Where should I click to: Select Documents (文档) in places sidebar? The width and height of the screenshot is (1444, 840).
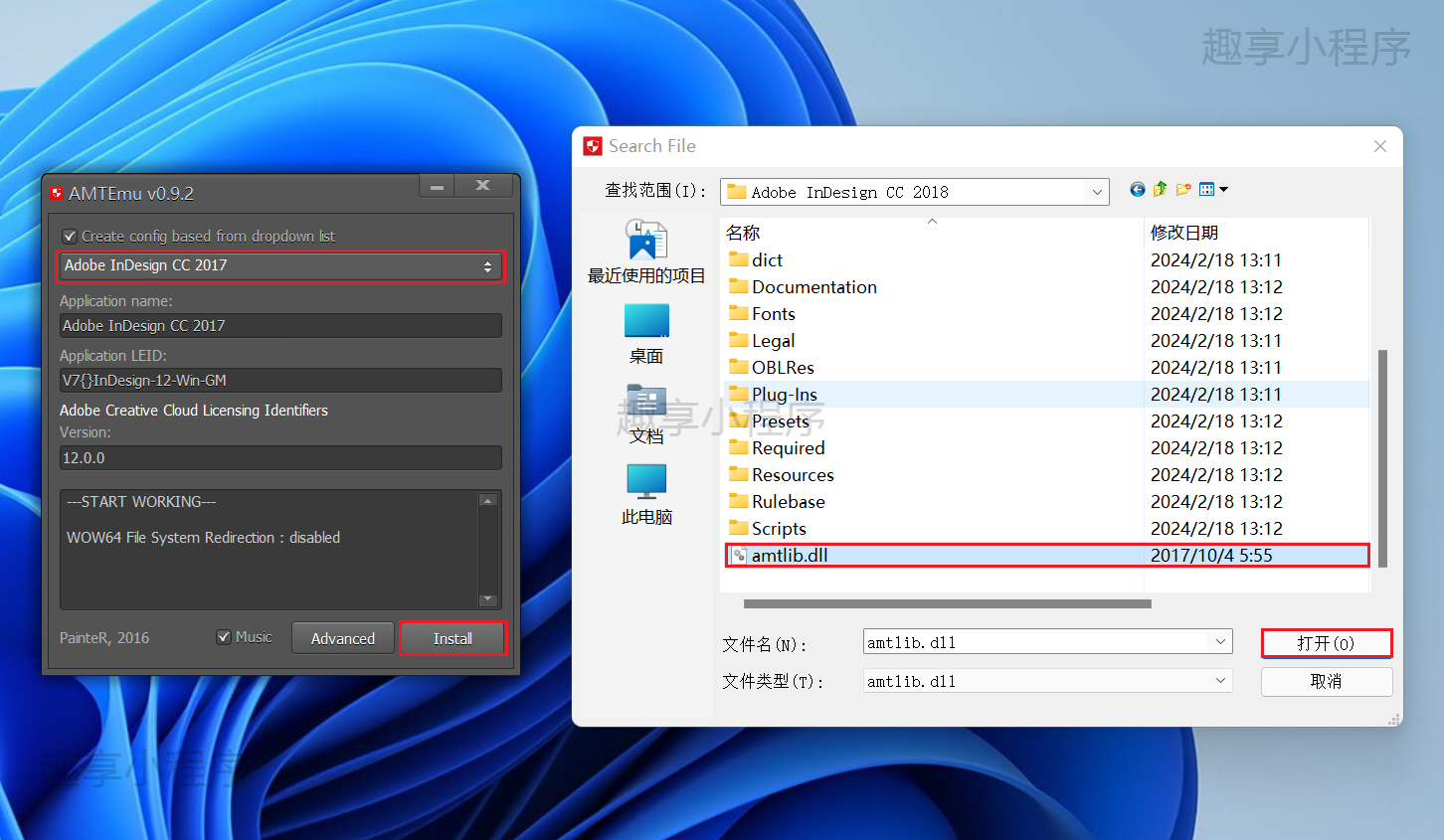point(646,415)
